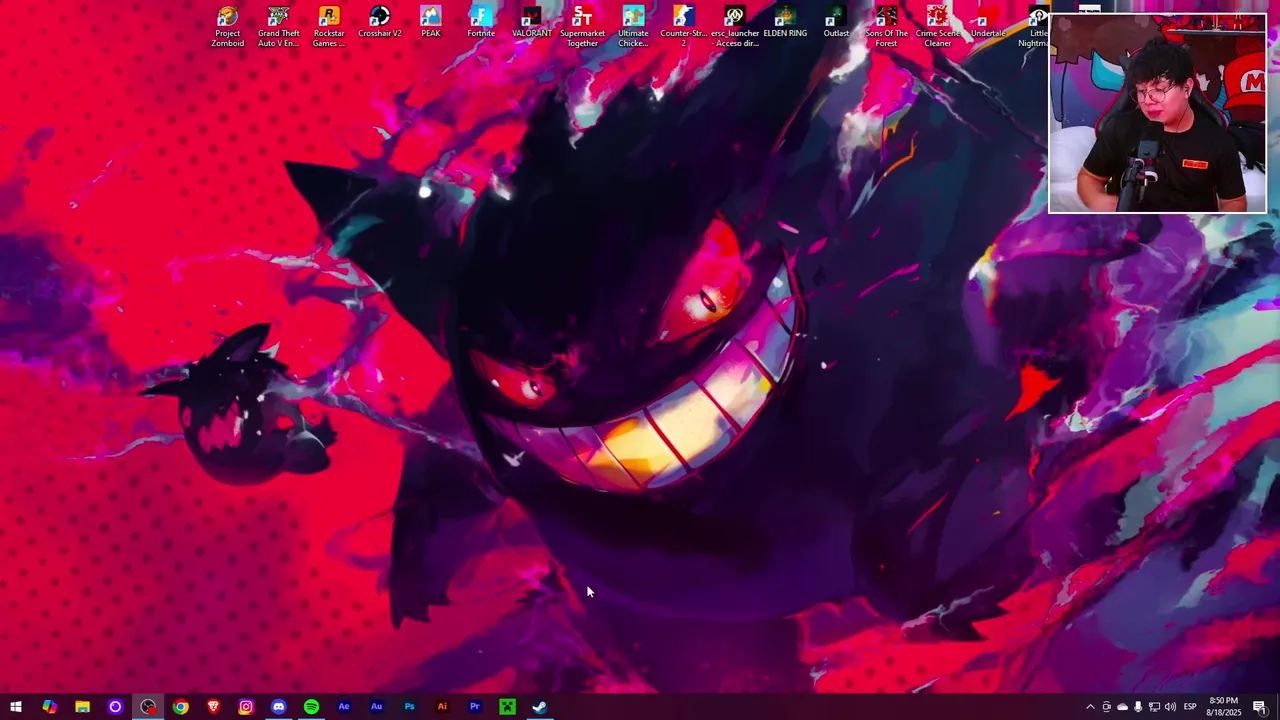This screenshot has height=720, width=1280.
Task: Open Copilot from the taskbar
Action: click(49, 707)
